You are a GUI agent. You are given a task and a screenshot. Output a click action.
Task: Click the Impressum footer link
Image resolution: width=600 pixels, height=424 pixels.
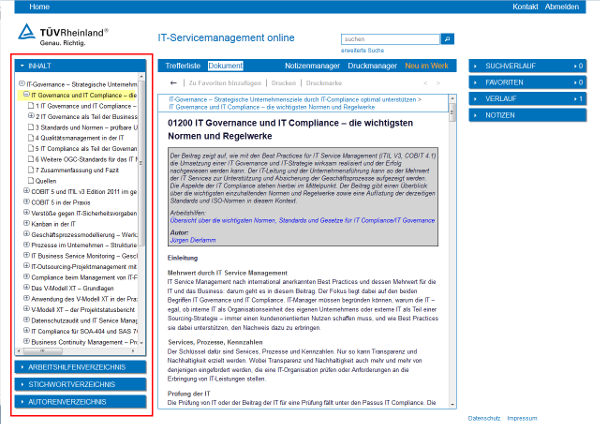pos(522,418)
